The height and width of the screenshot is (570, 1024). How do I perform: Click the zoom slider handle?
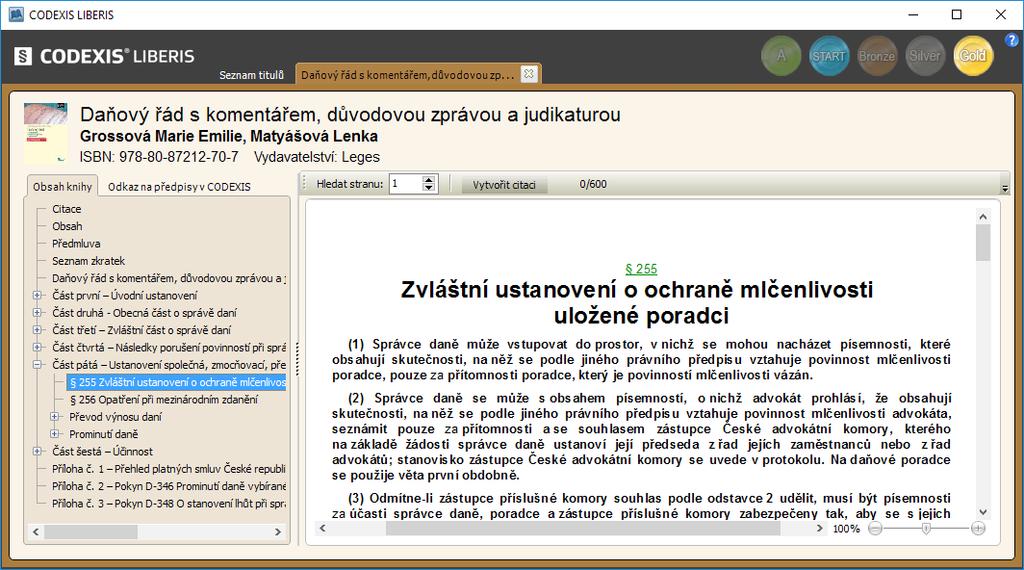[926, 529]
